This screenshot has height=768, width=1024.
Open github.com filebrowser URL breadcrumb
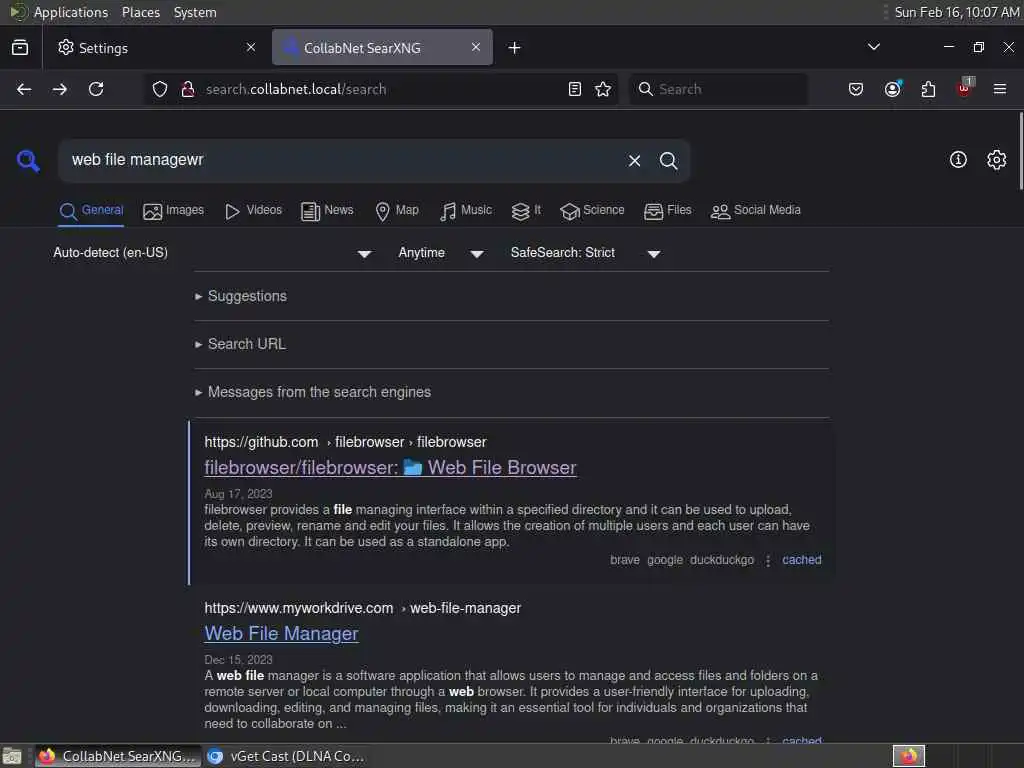(x=345, y=442)
